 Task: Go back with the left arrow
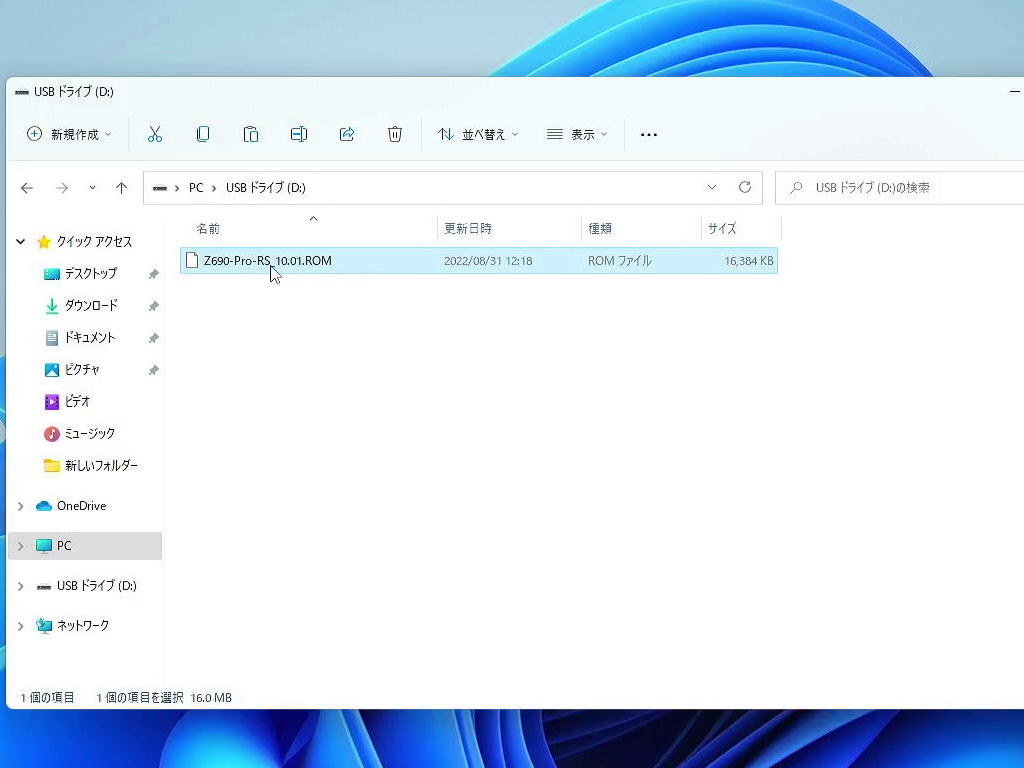(x=27, y=188)
